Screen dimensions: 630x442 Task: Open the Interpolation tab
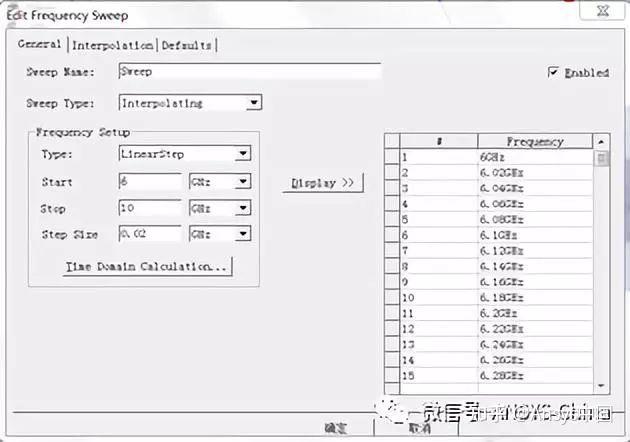click(x=112, y=45)
